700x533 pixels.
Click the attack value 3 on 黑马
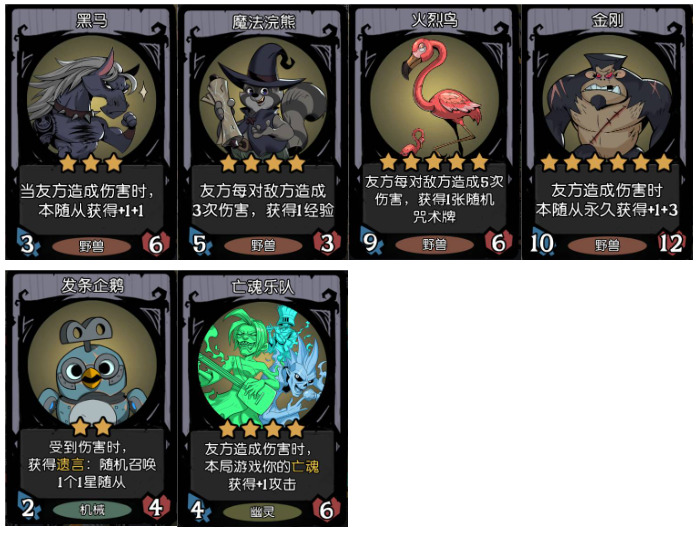(27, 244)
